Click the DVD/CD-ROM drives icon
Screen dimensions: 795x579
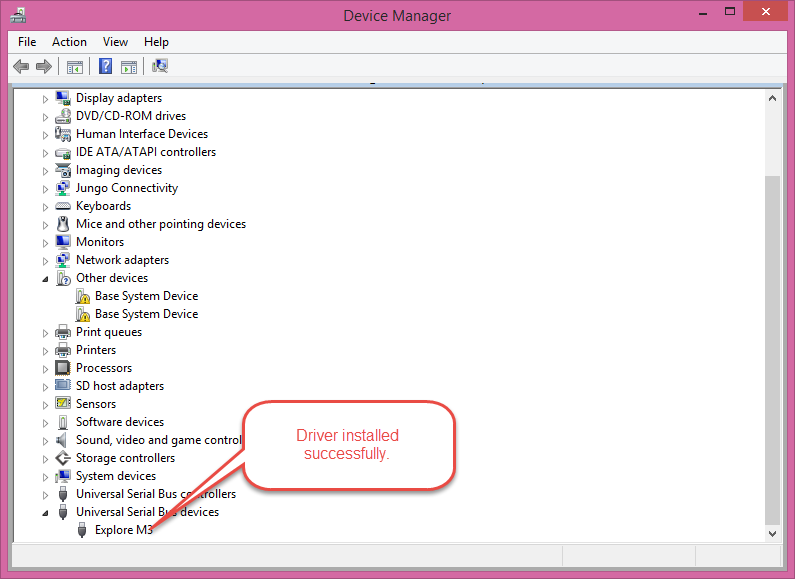63,116
